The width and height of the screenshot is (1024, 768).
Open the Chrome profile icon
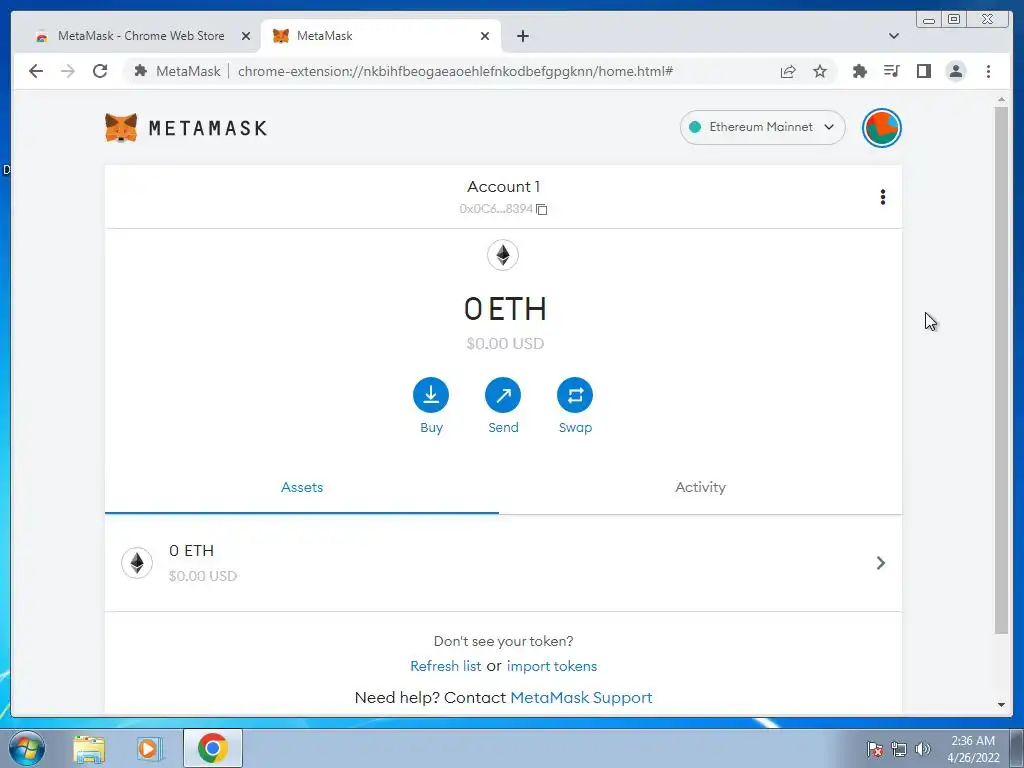coord(955,71)
